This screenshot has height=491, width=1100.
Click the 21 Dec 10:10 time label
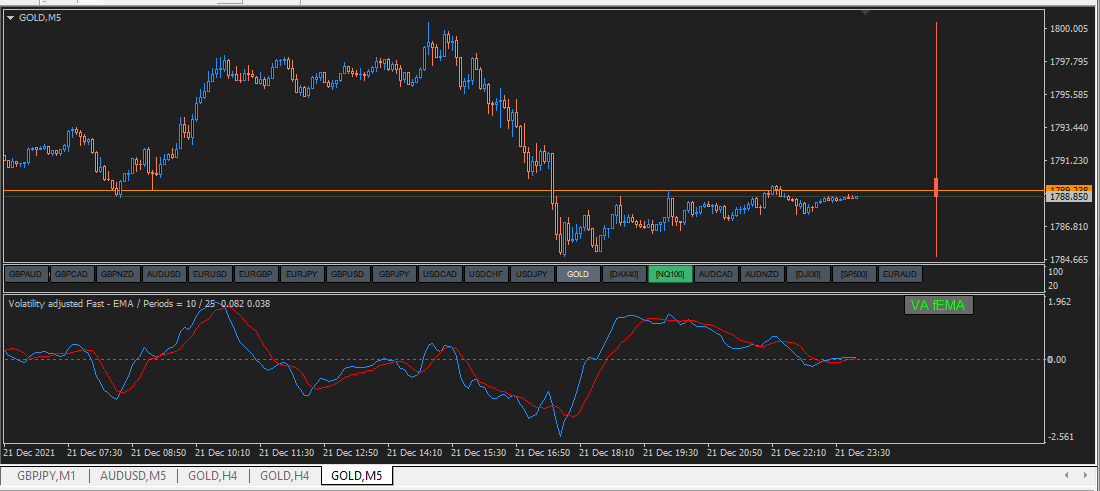tap(222, 452)
